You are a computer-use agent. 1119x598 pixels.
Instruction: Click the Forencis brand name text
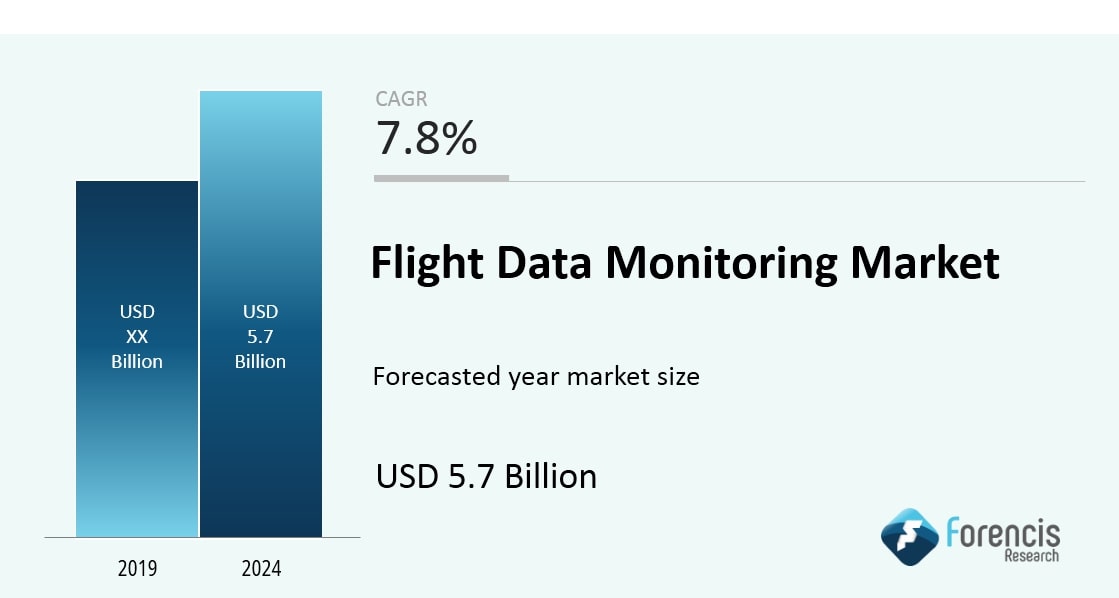[x=1002, y=530]
